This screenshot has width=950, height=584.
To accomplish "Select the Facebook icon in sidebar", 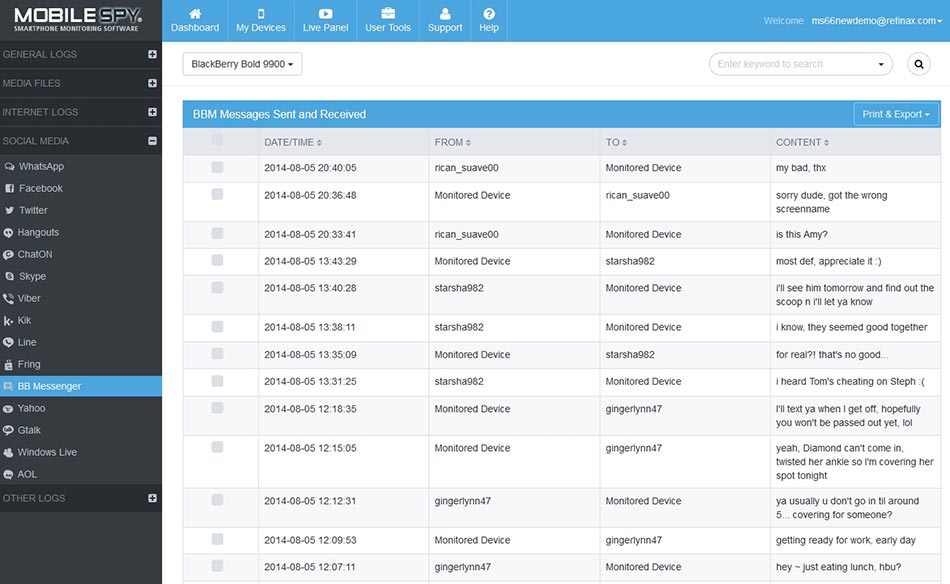I will (x=9, y=189).
